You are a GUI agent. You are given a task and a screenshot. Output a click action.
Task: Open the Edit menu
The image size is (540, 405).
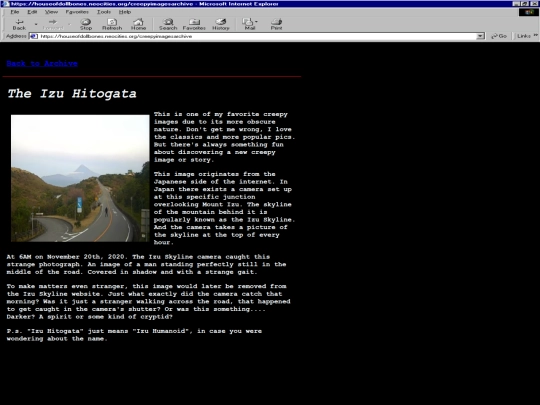coord(32,12)
